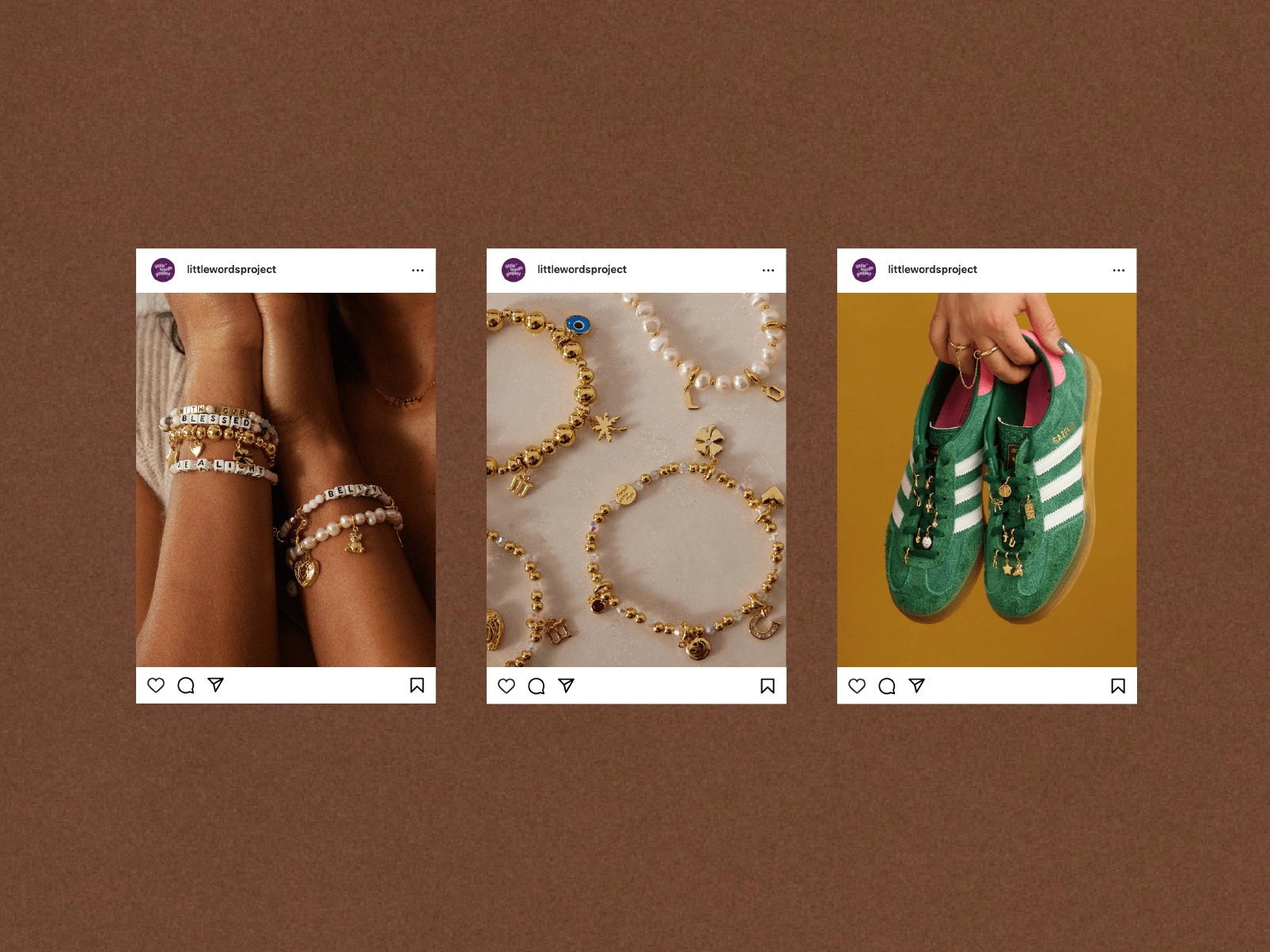
Task: Open the gold charm bracelets photo
Action: tap(636, 480)
